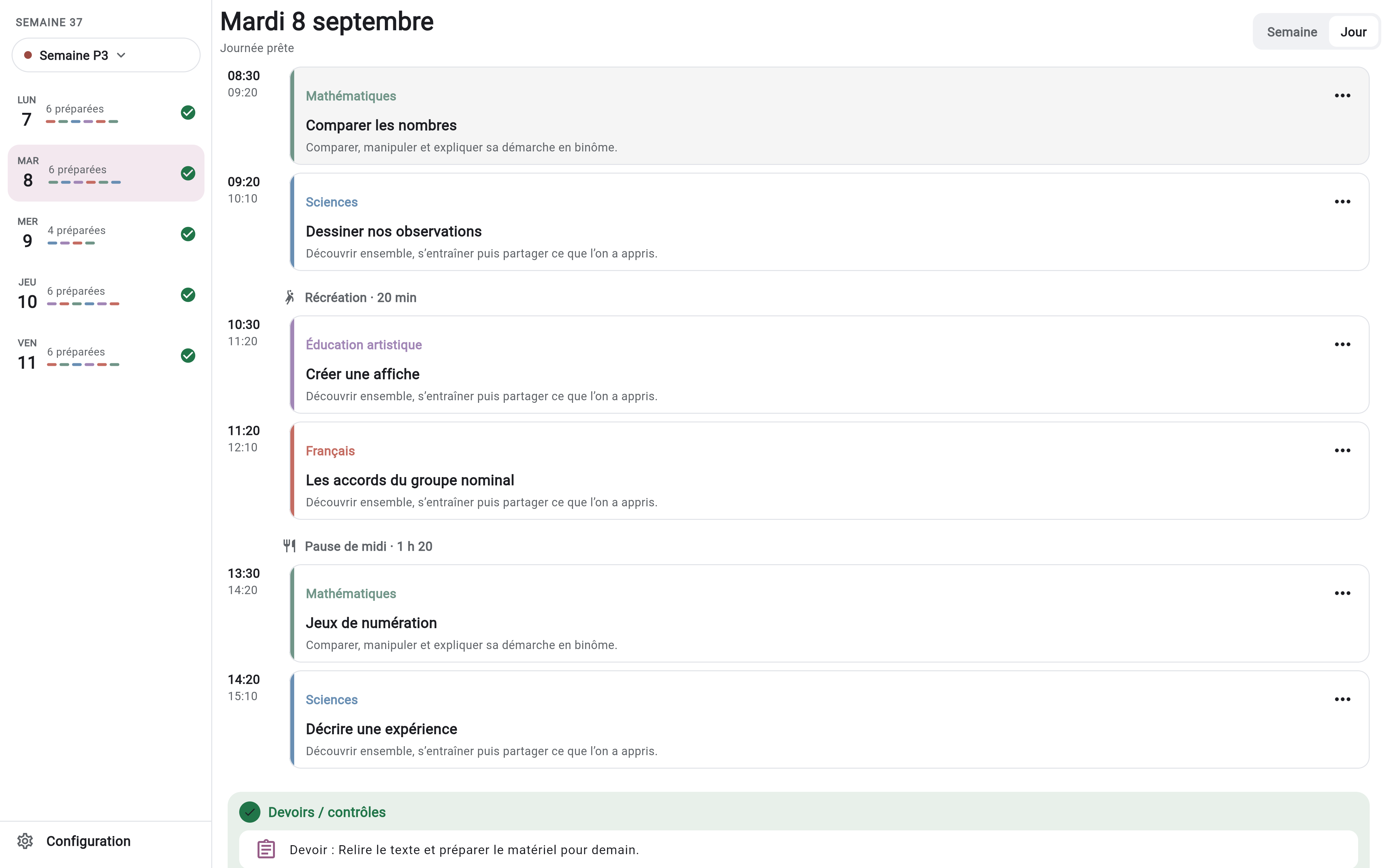
Task: Click the Devoir : Relire le texte entry
Action: [x=798, y=849]
